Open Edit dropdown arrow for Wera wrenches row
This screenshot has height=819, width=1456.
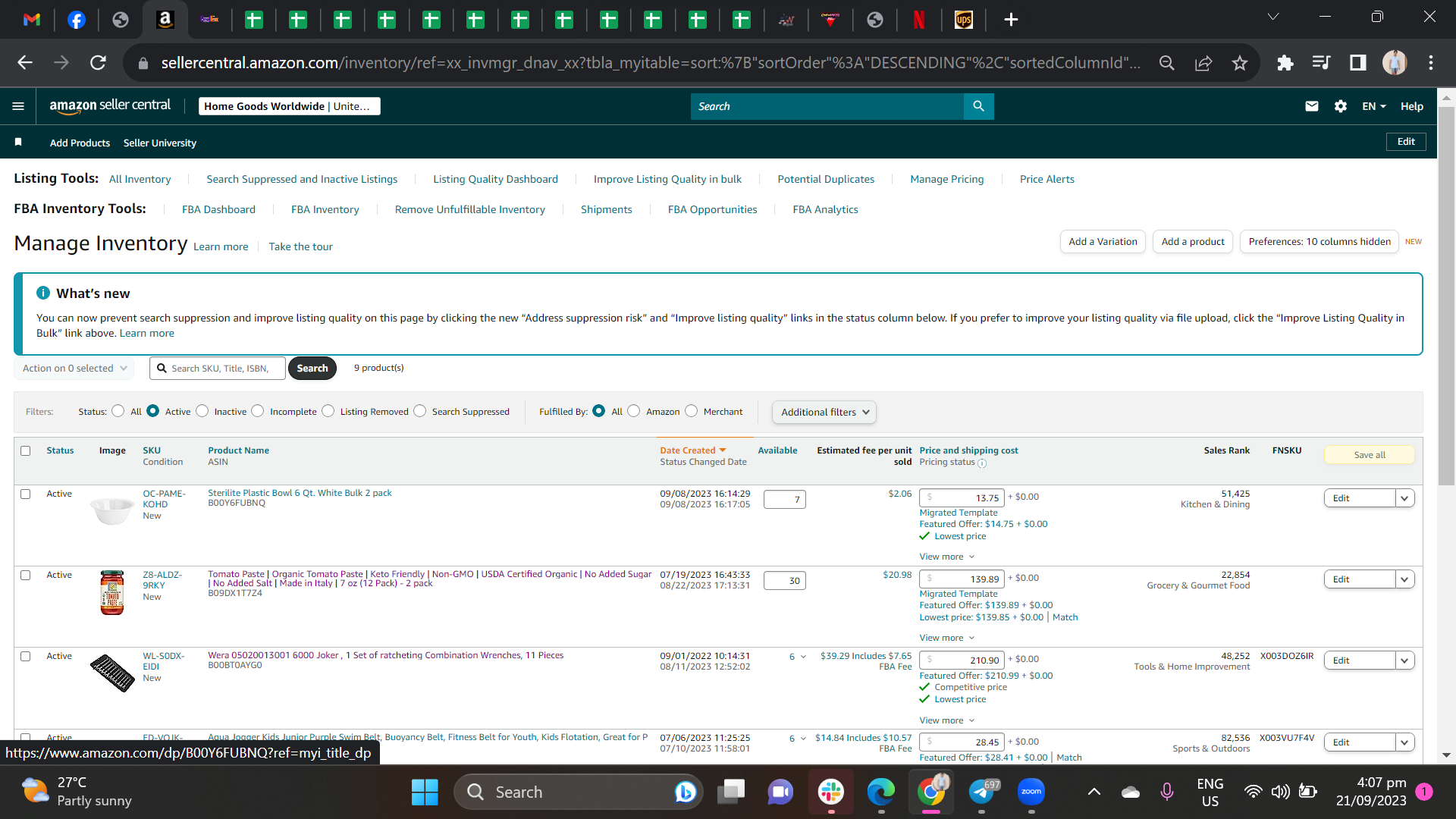click(1404, 661)
